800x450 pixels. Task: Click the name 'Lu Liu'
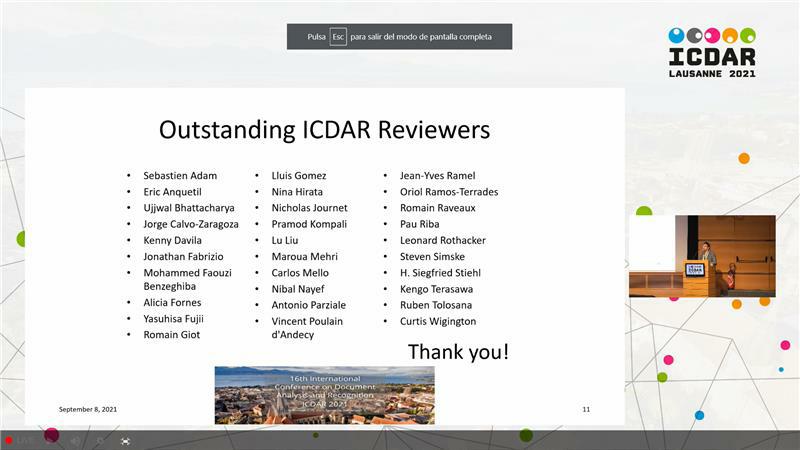point(285,240)
